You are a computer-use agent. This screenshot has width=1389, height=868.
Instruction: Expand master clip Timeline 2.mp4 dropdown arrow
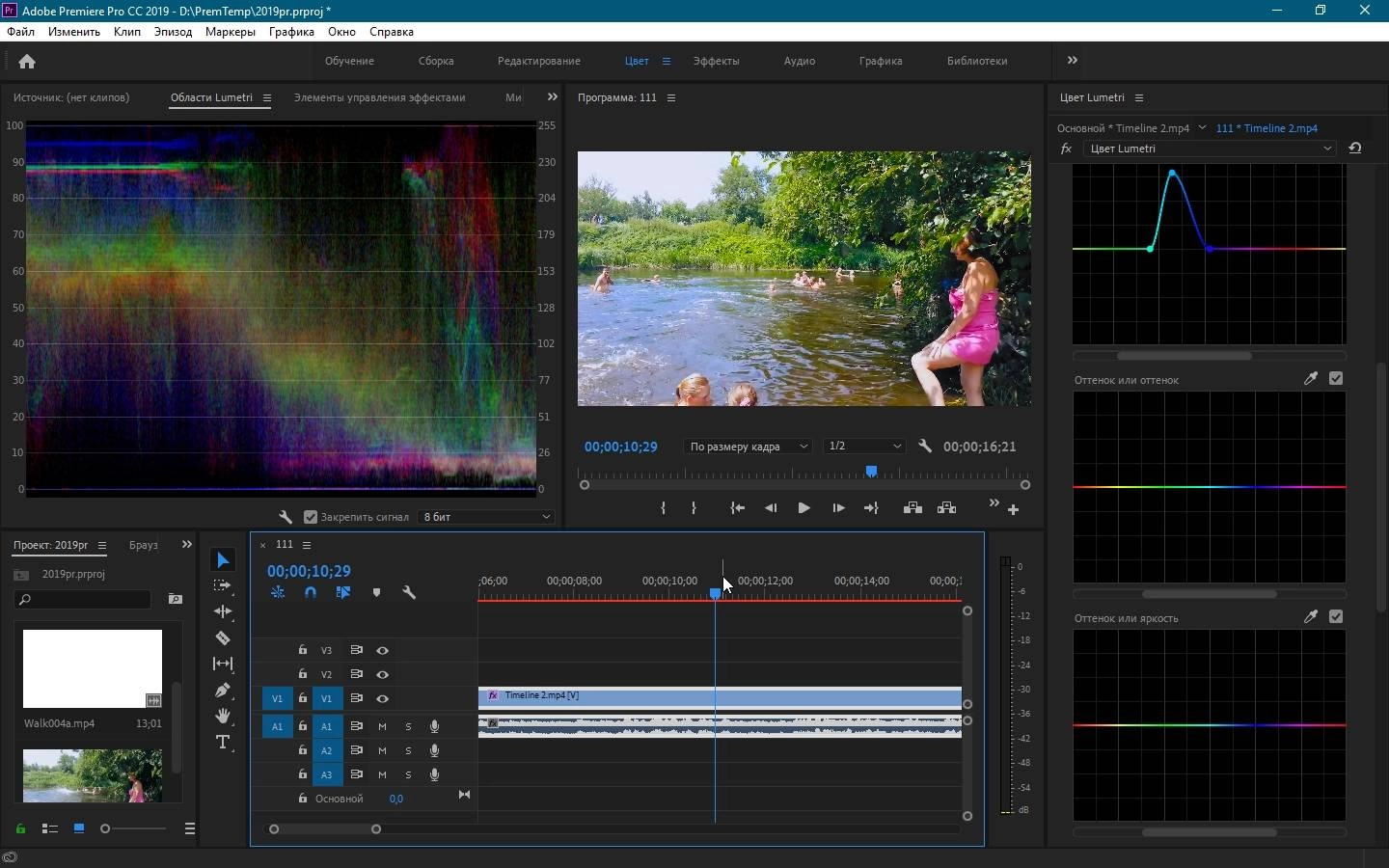click(x=1203, y=128)
